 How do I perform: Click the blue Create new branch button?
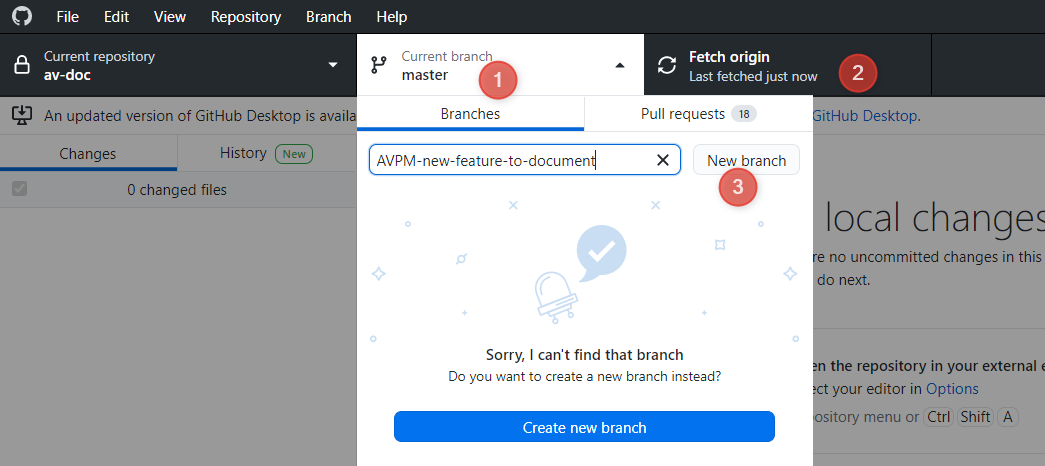584,427
